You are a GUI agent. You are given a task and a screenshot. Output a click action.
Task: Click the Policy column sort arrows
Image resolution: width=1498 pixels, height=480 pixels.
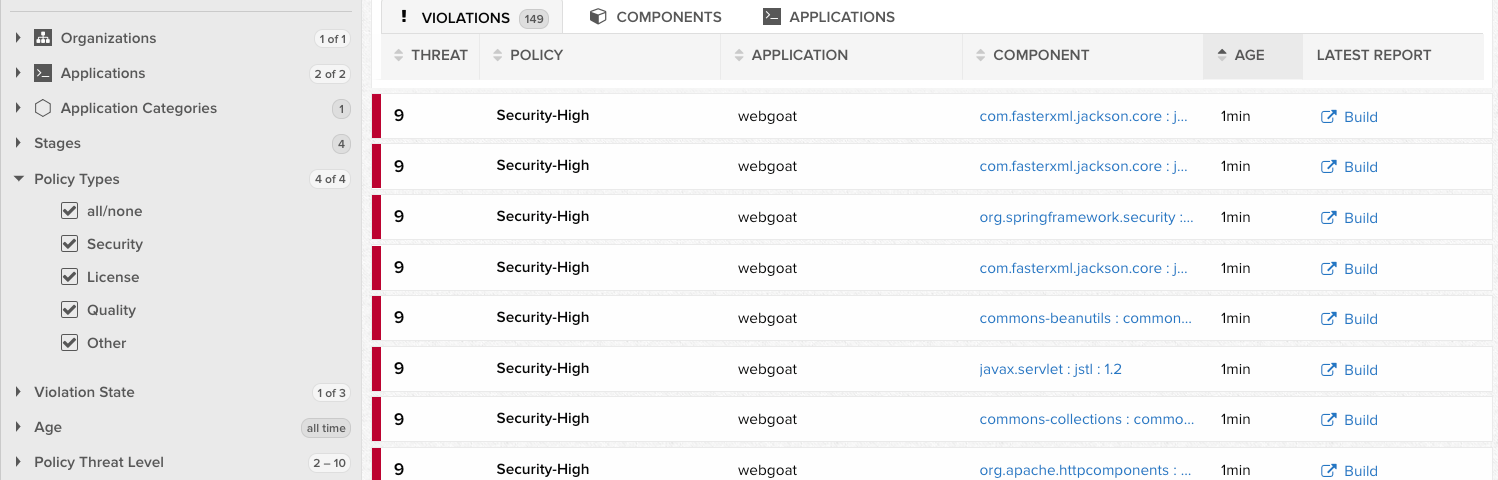[x=498, y=56]
